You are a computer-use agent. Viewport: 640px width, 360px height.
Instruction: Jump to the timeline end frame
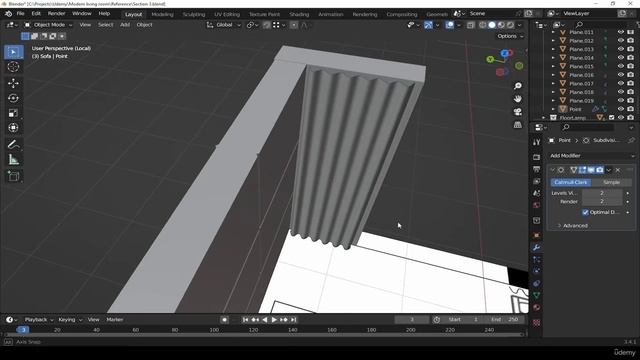tap(293, 320)
